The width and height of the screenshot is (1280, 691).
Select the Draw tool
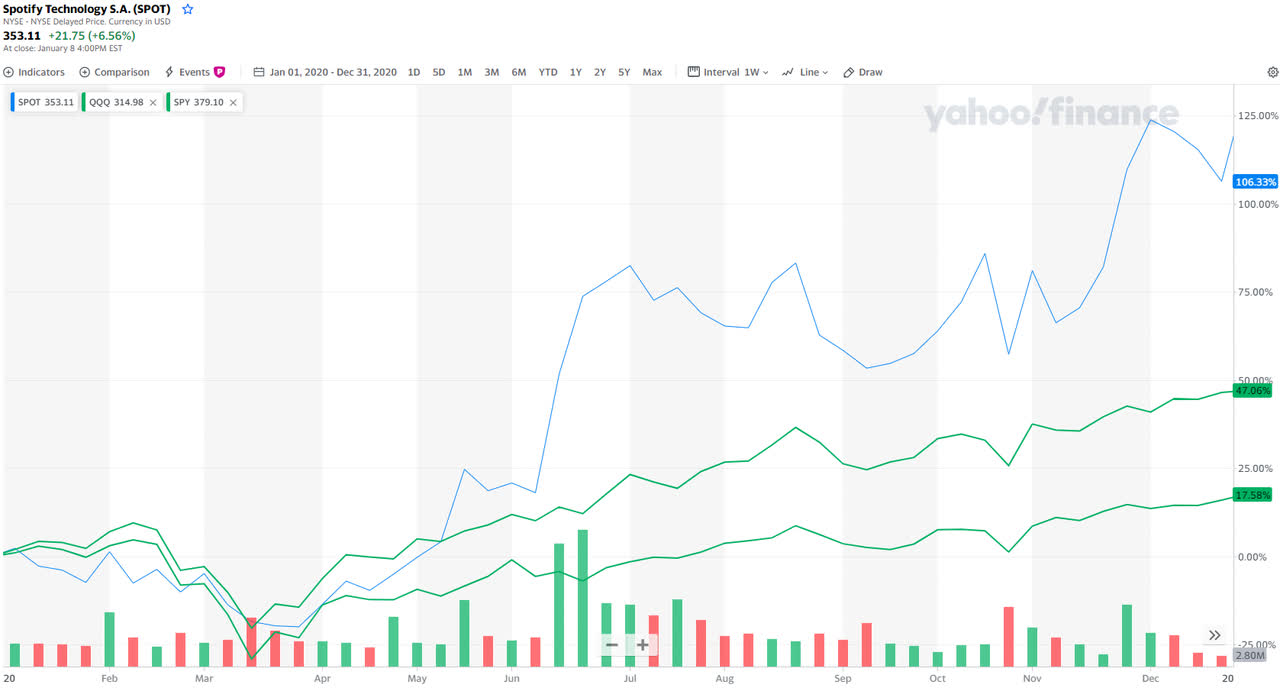862,72
